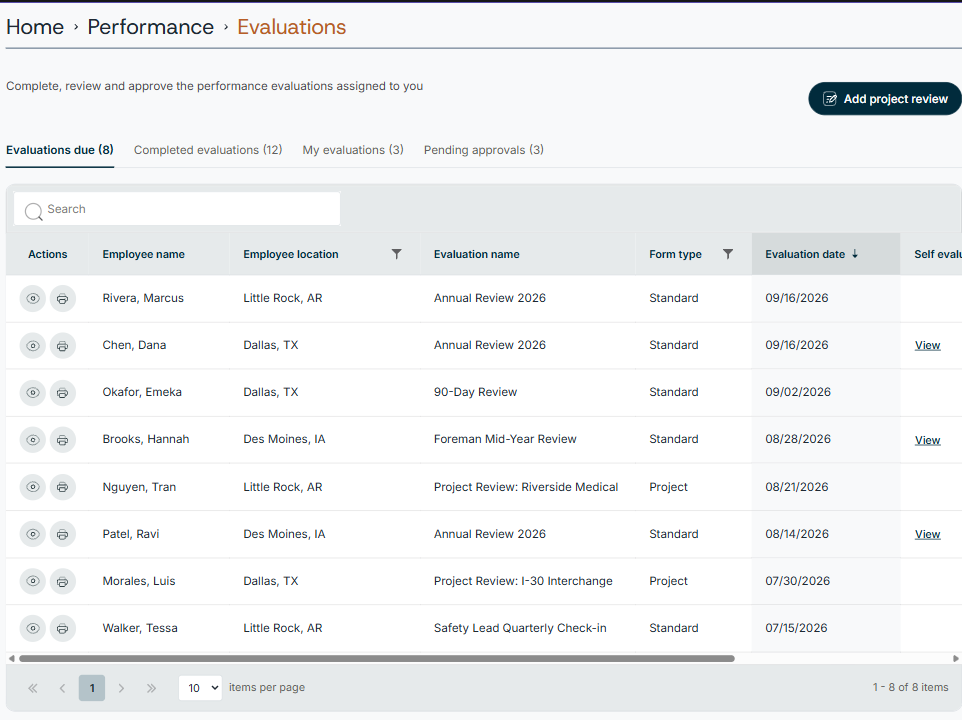Click the date 07/30/2026
This screenshot has height=720, width=962.
point(798,581)
